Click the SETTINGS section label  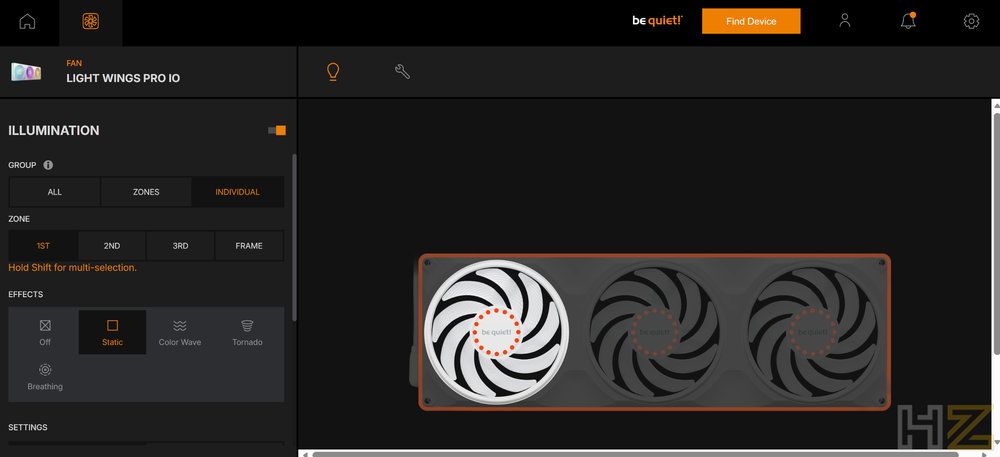[27, 427]
